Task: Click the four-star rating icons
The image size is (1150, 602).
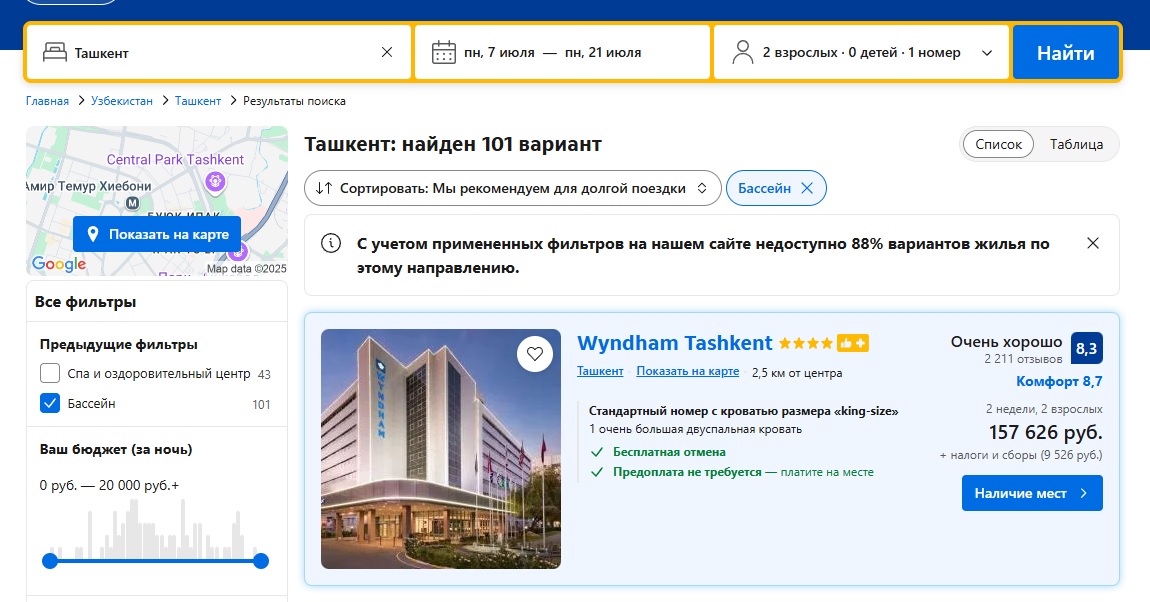Action: click(x=805, y=343)
